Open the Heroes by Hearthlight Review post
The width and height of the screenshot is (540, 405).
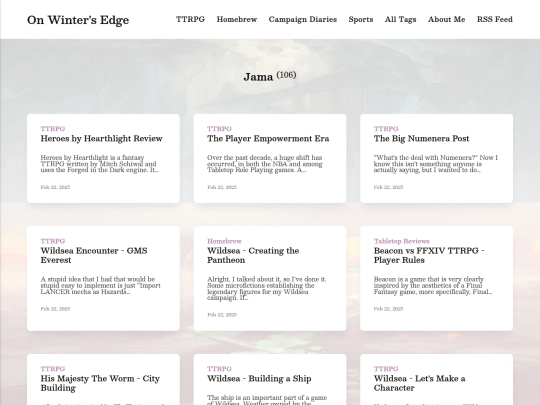(102, 138)
